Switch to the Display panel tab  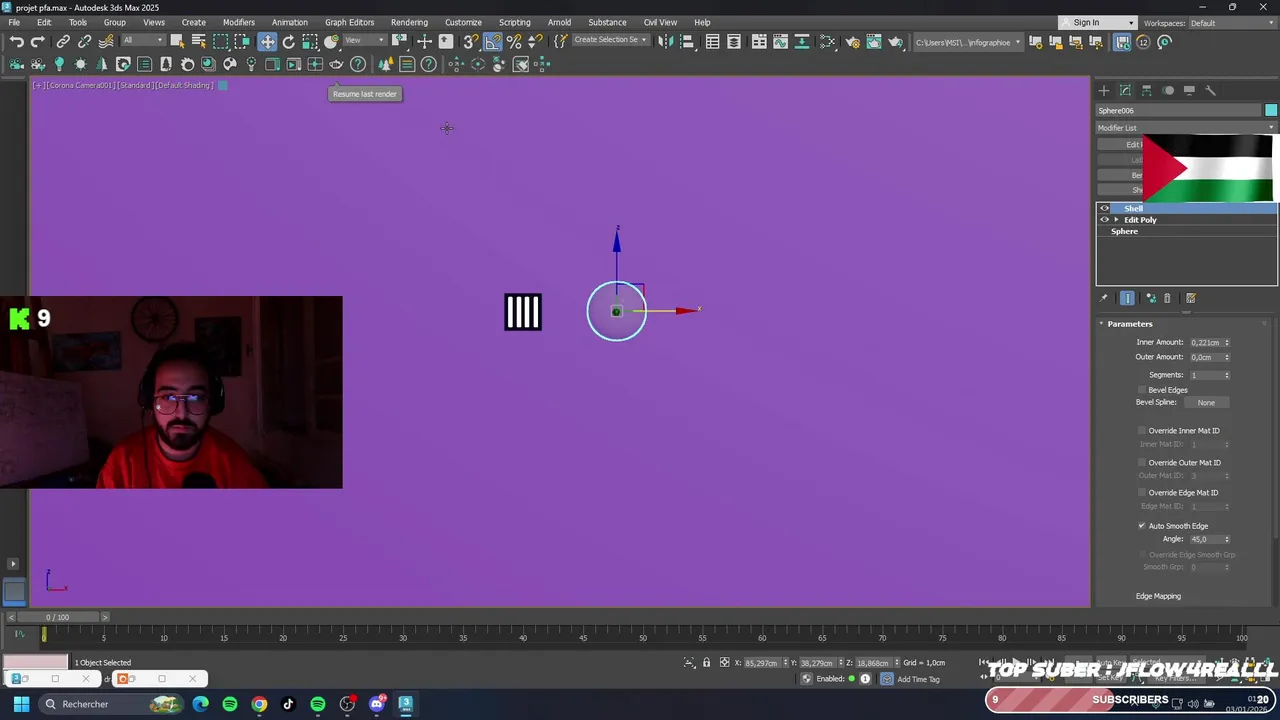(1189, 90)
